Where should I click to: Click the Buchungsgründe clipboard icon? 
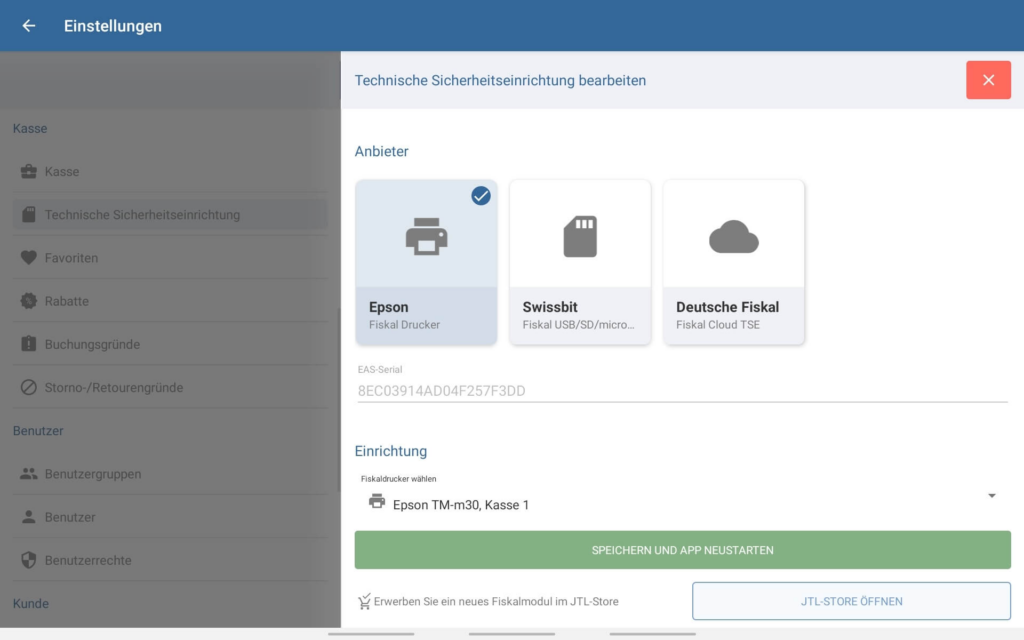click(29, 344)
